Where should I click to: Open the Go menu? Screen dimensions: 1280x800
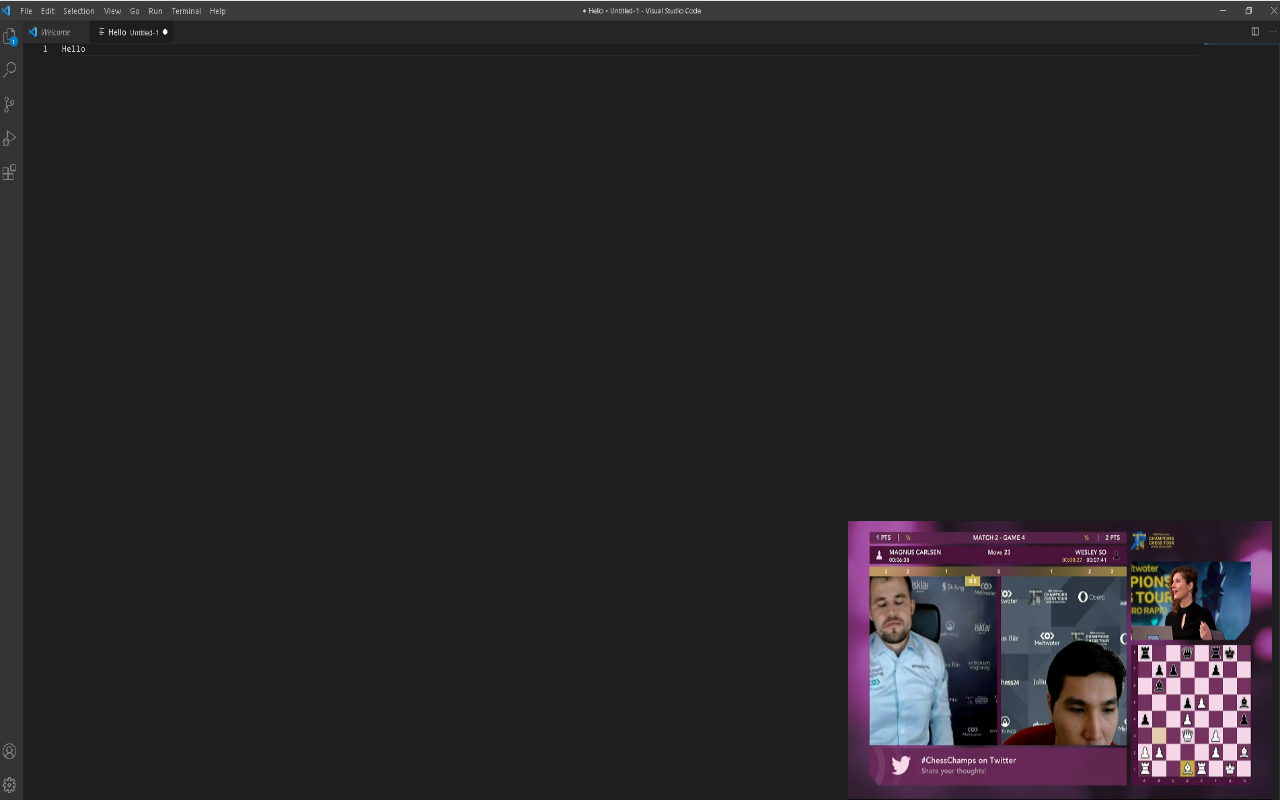pyautogui.click(x=135, y=11)
